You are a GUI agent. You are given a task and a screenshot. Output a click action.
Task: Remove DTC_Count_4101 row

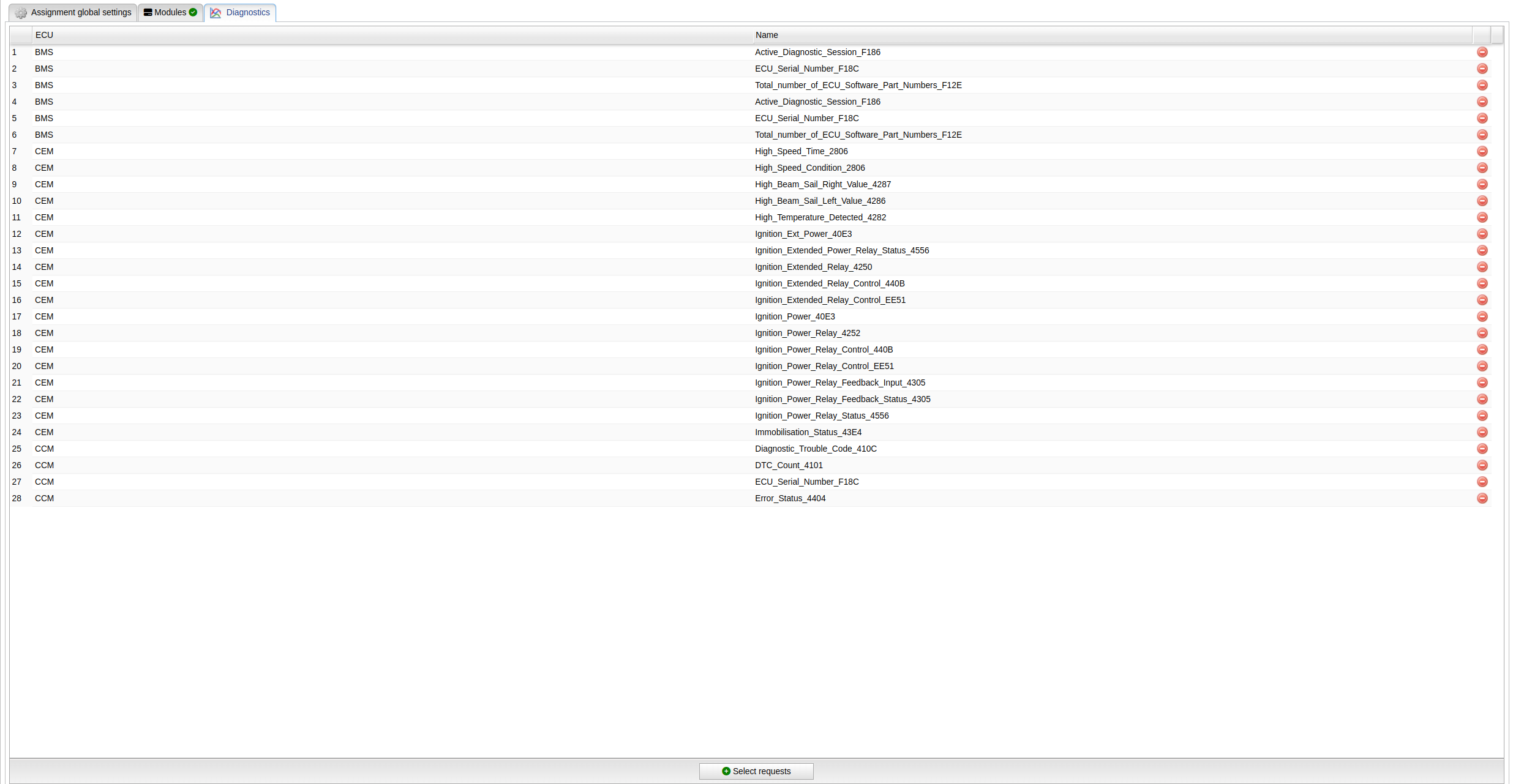1482,465
